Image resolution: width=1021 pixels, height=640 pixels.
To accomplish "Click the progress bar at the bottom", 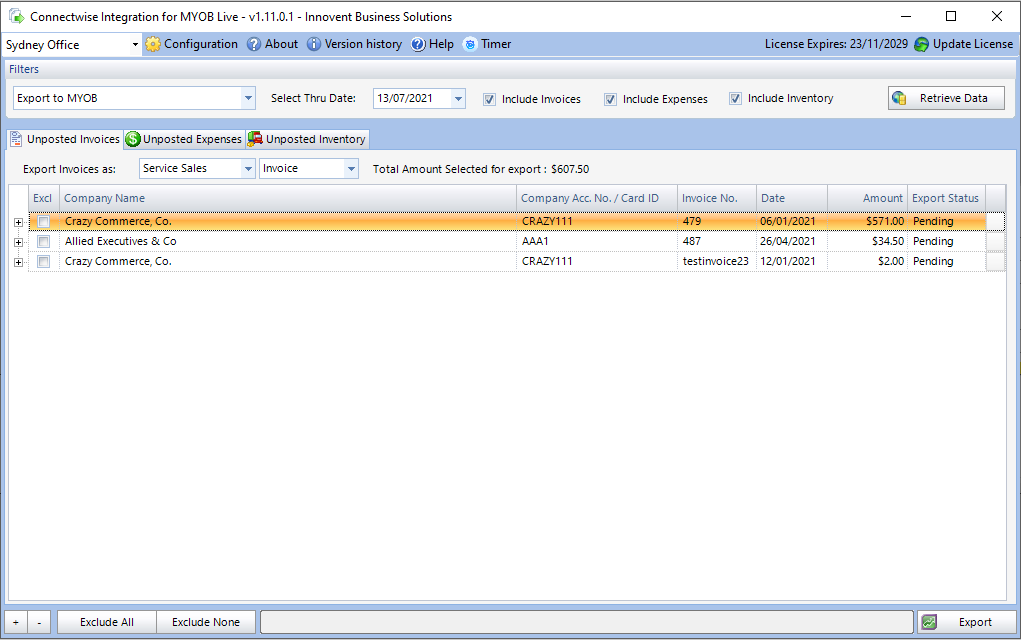I will [587, 622].
